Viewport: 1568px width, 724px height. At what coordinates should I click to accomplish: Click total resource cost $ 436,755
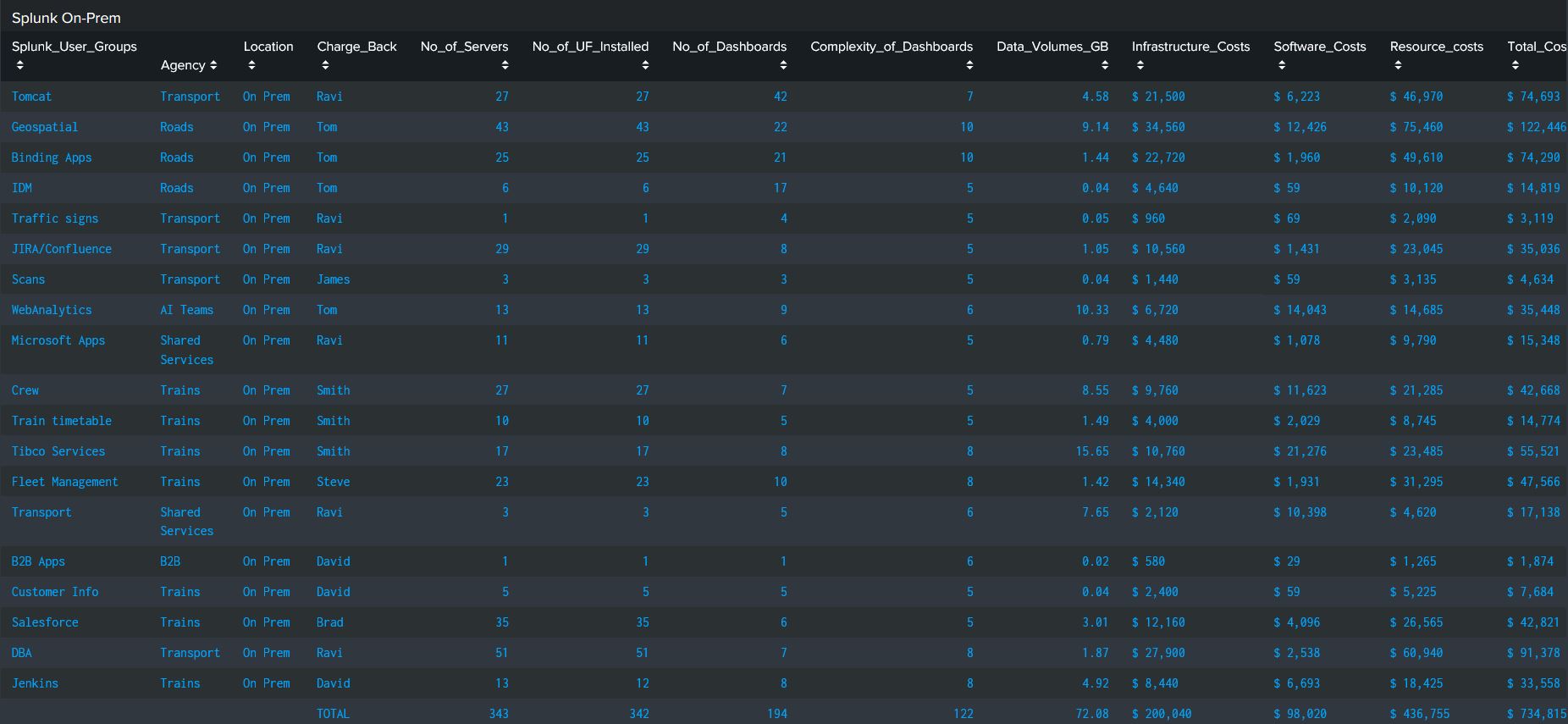(1420, 714)
